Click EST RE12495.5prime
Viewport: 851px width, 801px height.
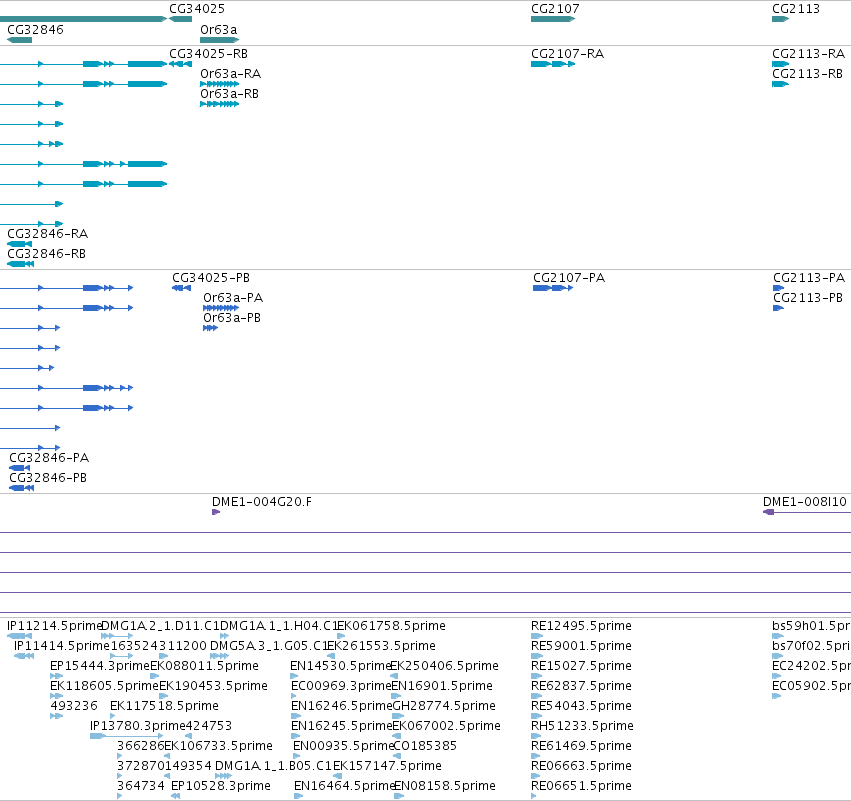[x=581, y=626]
